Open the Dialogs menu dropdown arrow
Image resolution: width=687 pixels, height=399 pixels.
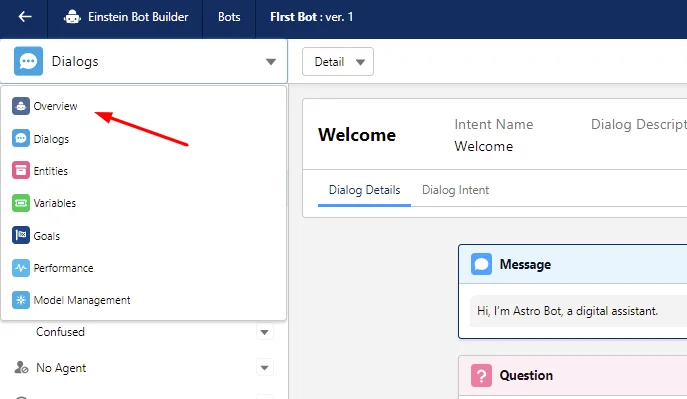point(271,62)
